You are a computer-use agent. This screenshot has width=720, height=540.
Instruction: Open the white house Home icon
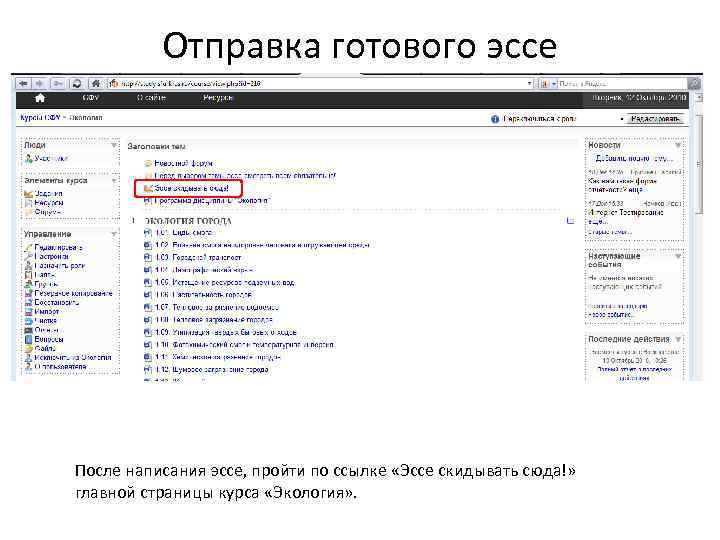[40, 98]
